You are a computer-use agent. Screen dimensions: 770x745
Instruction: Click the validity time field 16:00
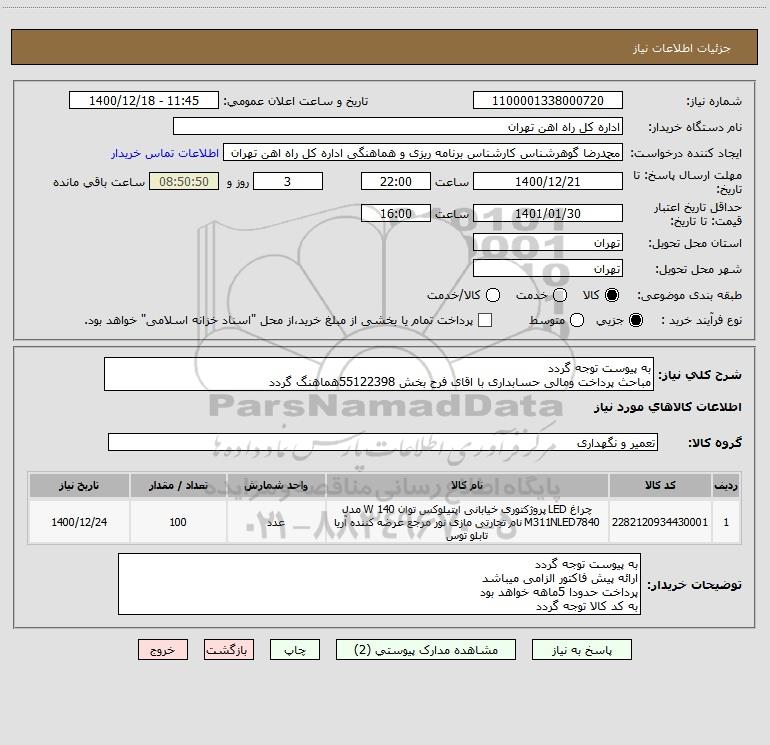point(396,213)
